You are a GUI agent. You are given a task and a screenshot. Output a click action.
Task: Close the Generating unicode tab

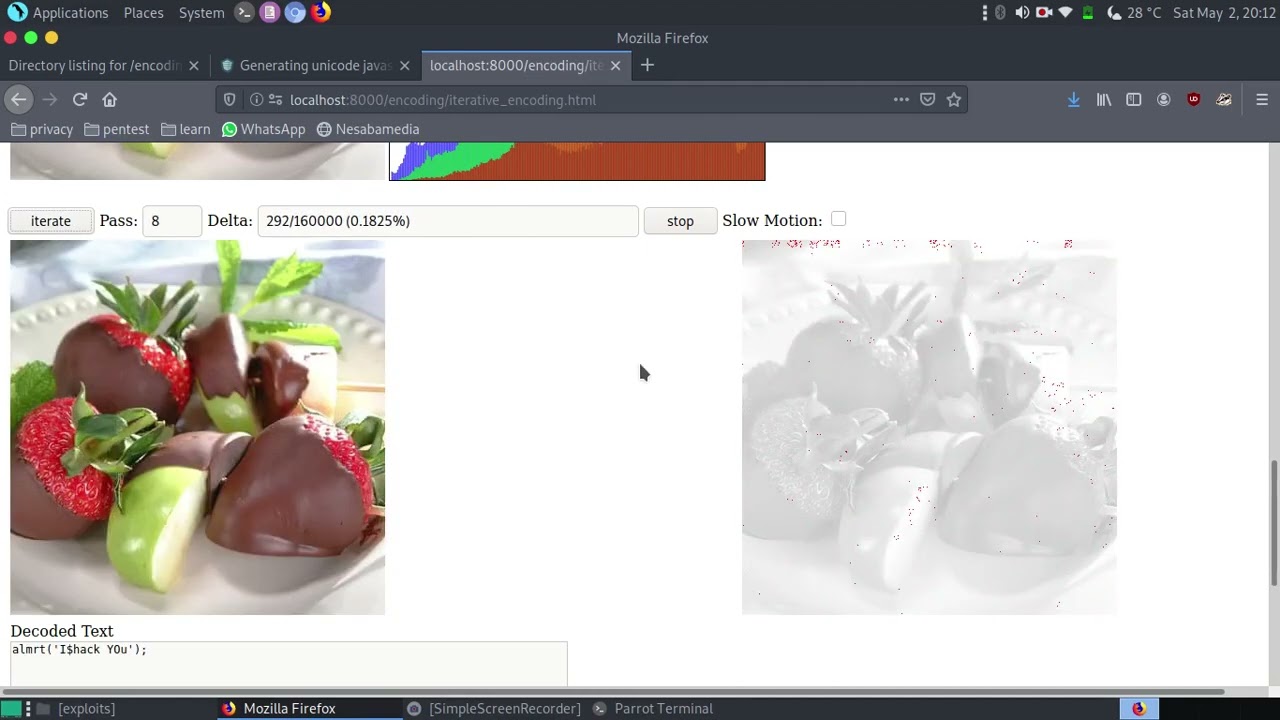tap(405, 65)
